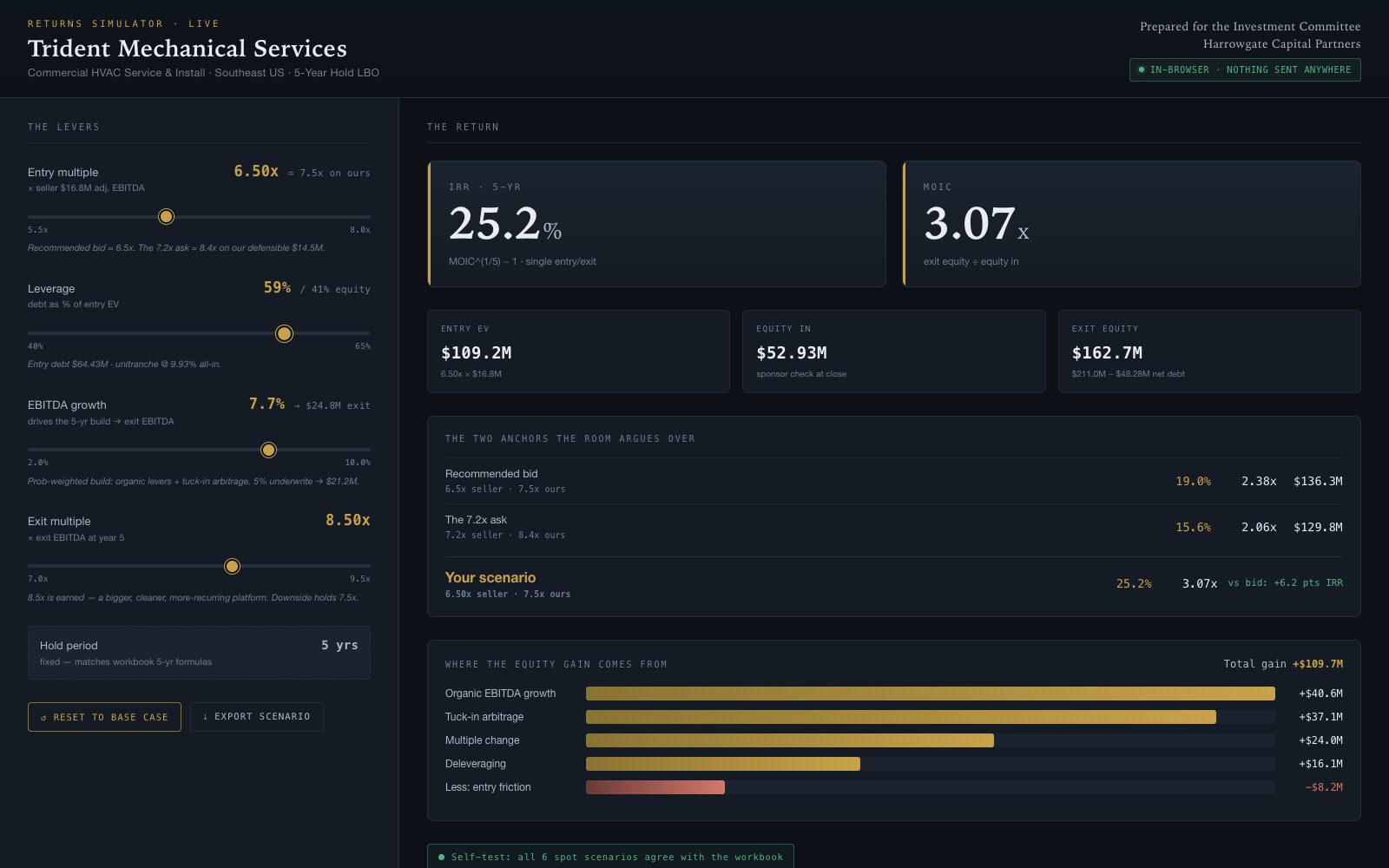Select the Your scenario row
The width and height of the screenshot is (1389, 868).
894,583
